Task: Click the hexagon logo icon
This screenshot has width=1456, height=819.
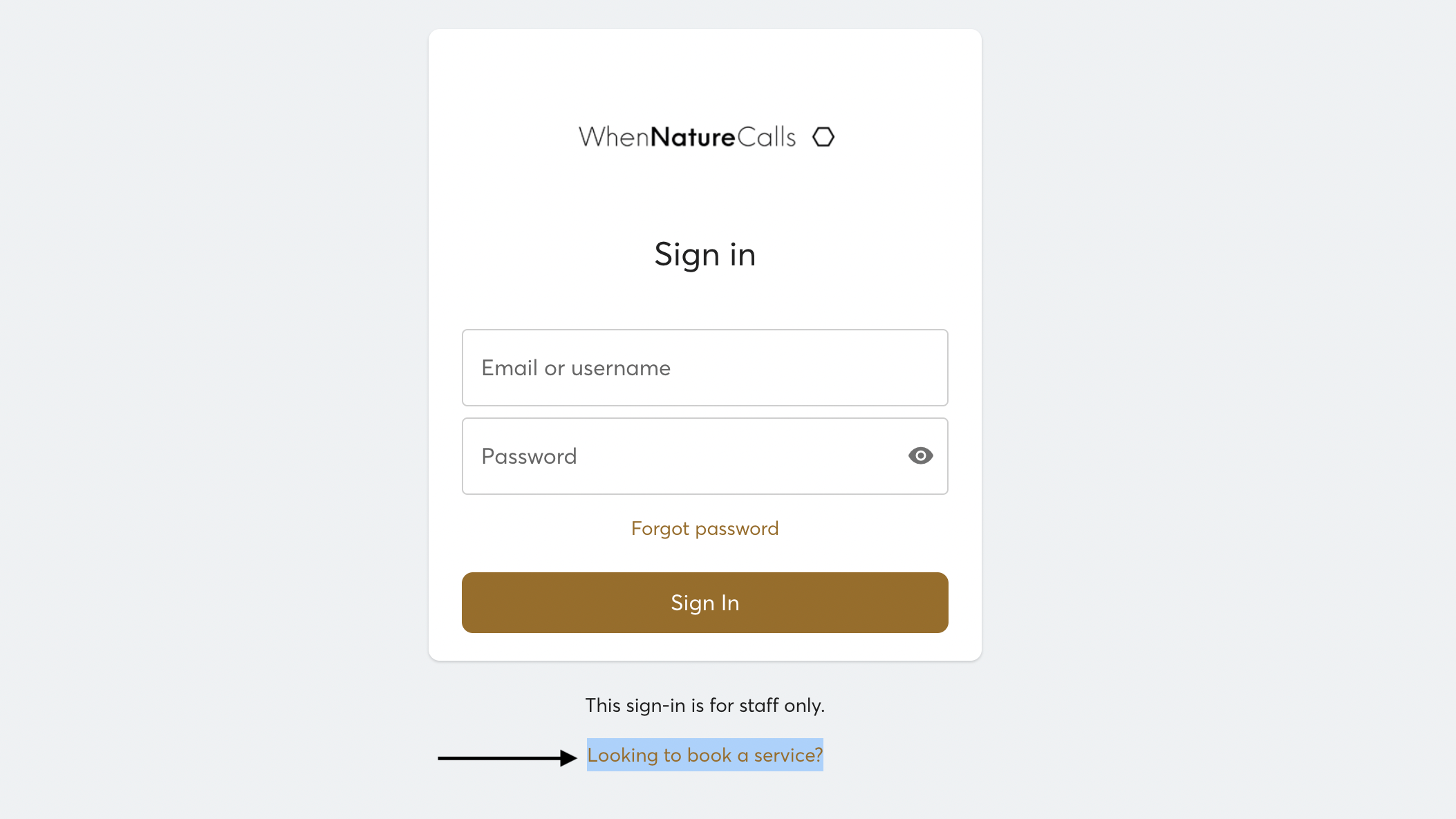Action: coord(823,137)
